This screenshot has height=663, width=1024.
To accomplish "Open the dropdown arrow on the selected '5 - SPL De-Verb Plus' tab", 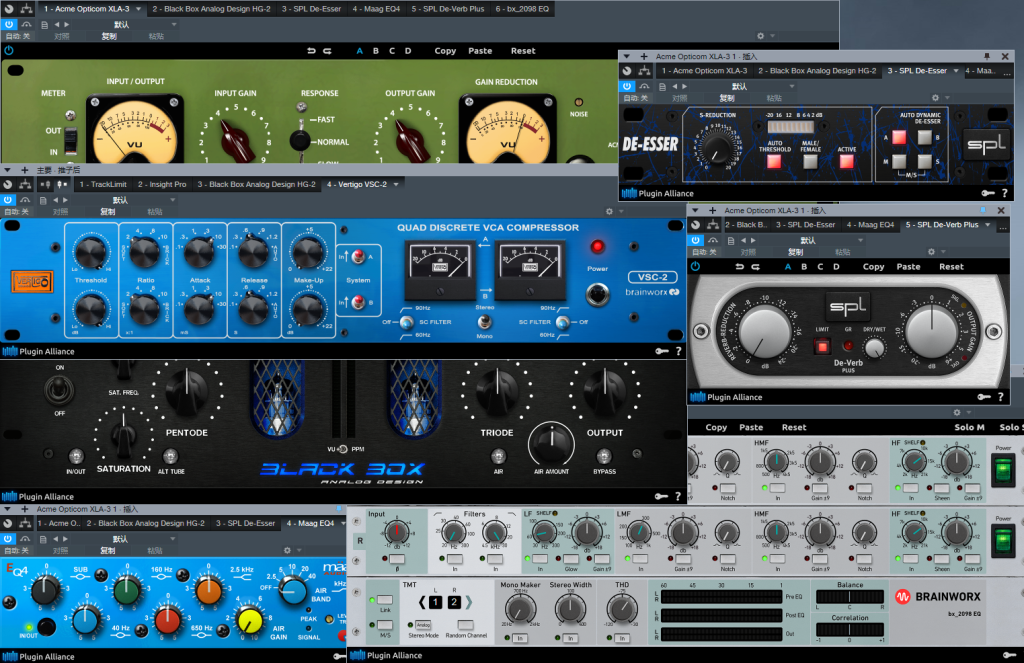I will click(x=987, y=225).
